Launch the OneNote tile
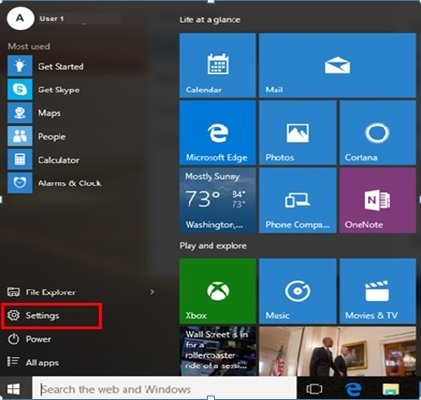Screen dimensions: 421x400 [378, 200]
